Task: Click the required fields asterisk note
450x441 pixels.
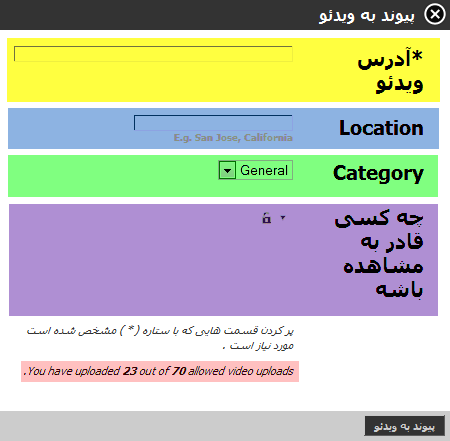Action: [160, 338]
